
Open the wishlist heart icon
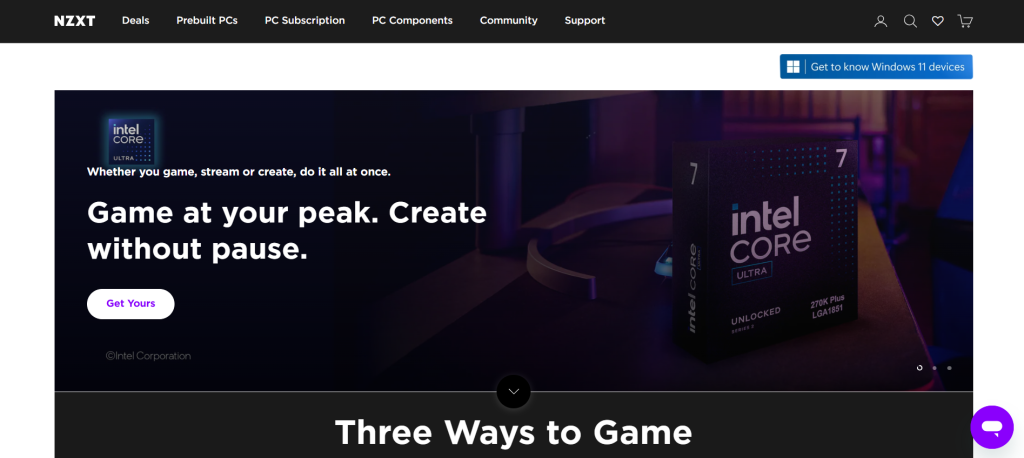coord(938,21)
